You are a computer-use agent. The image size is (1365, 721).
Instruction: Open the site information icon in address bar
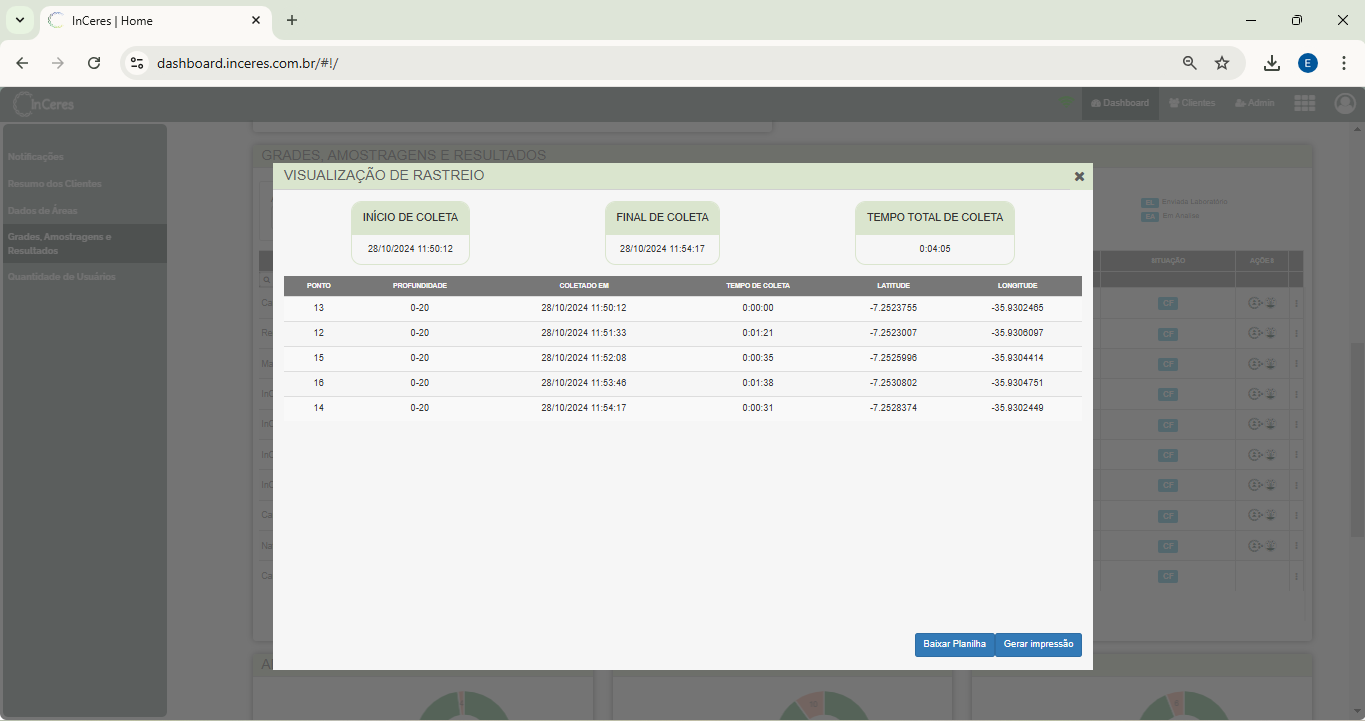coord(137,63)
